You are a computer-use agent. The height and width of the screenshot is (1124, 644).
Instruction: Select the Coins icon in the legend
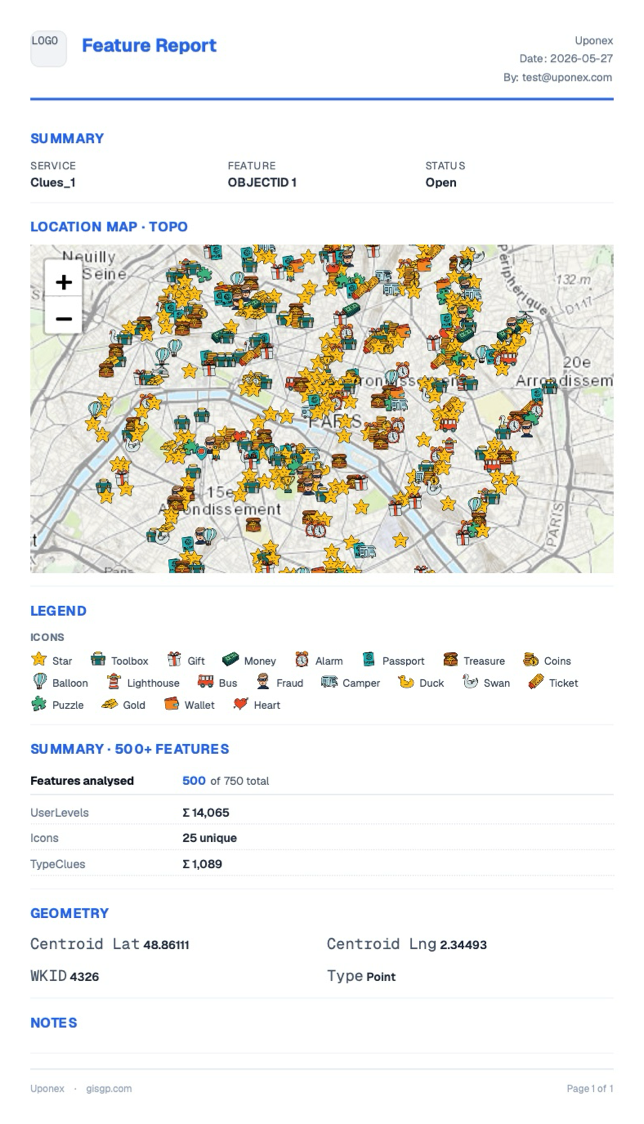point(531,660)
